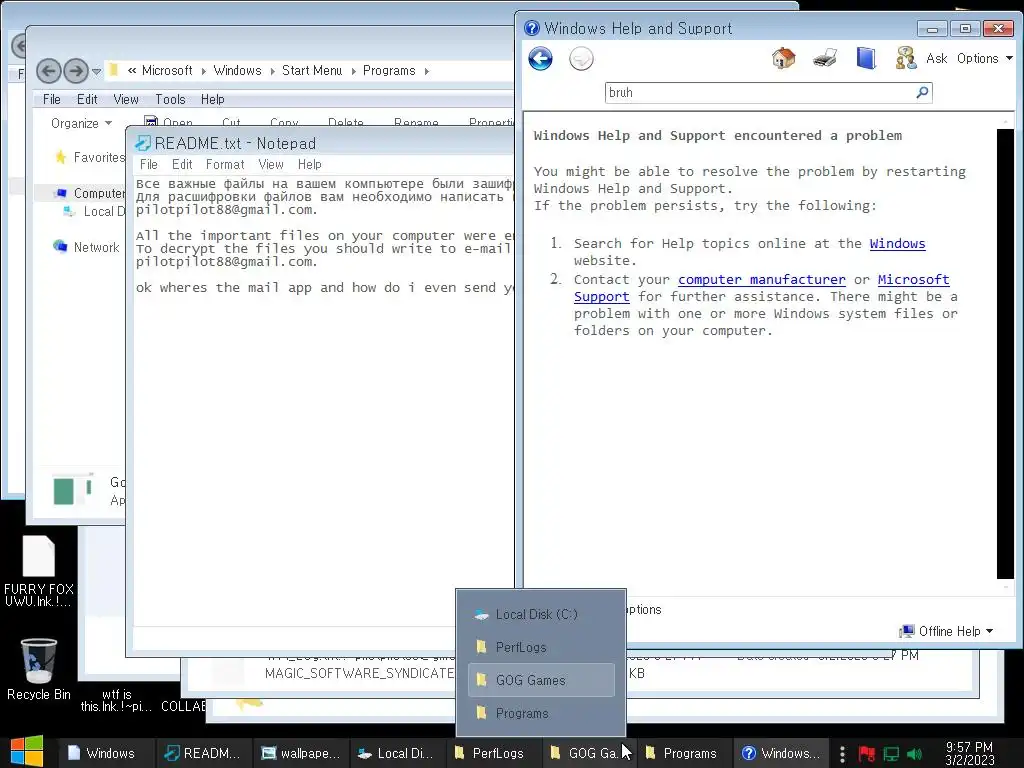
Task: Open Notepad Edit menu
Action: 182,165
